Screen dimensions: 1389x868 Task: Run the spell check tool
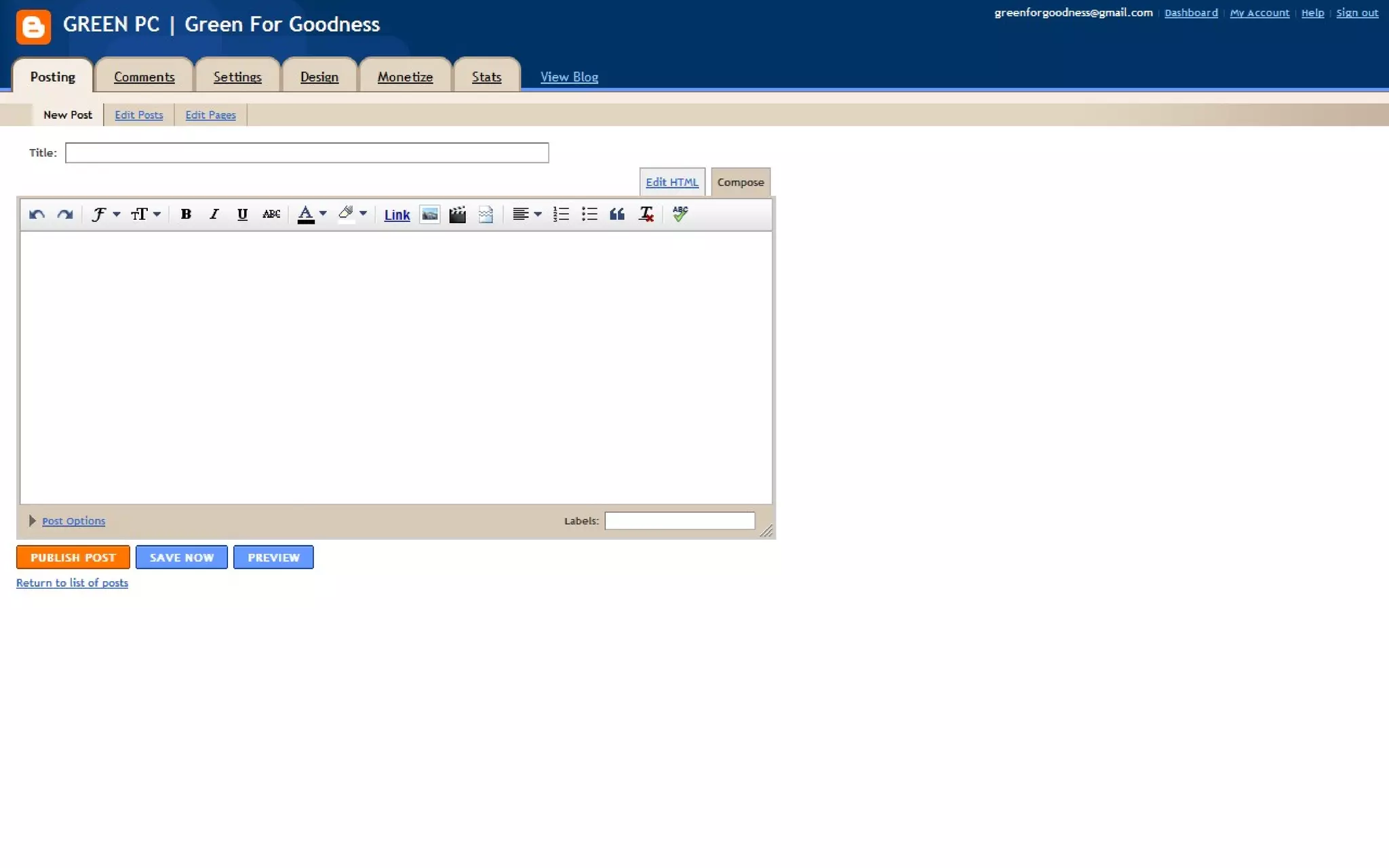click(x=680, y=214)
